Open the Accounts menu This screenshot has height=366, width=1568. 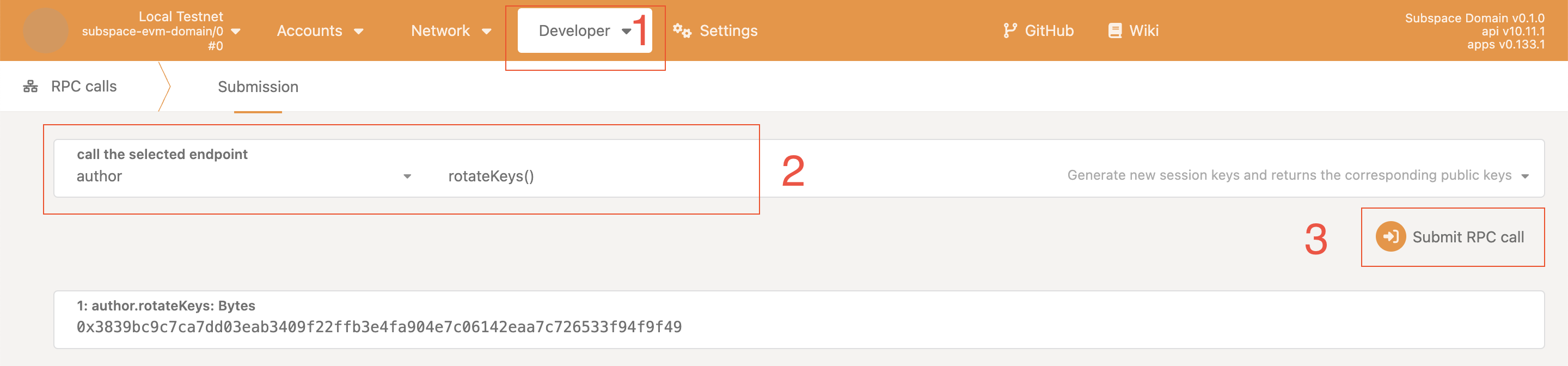pos(320,30)
